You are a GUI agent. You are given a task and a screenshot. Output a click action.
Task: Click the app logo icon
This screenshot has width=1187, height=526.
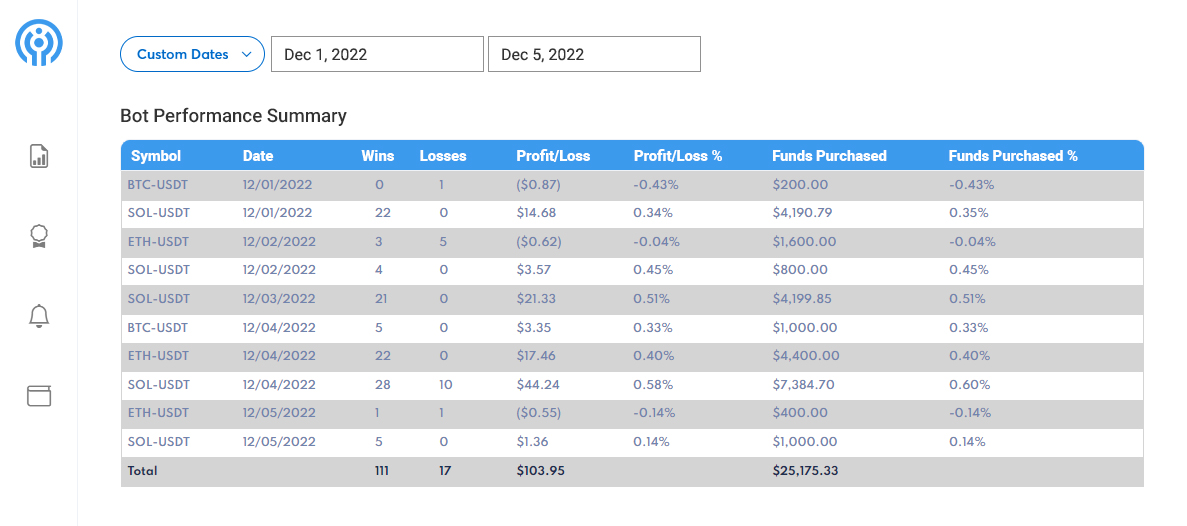[x=39, y=43]
